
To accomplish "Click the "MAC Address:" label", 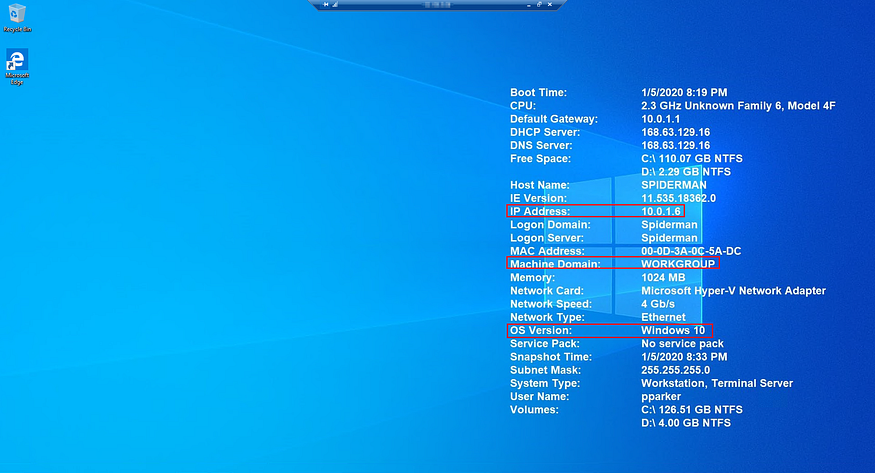I will (547, 251).
